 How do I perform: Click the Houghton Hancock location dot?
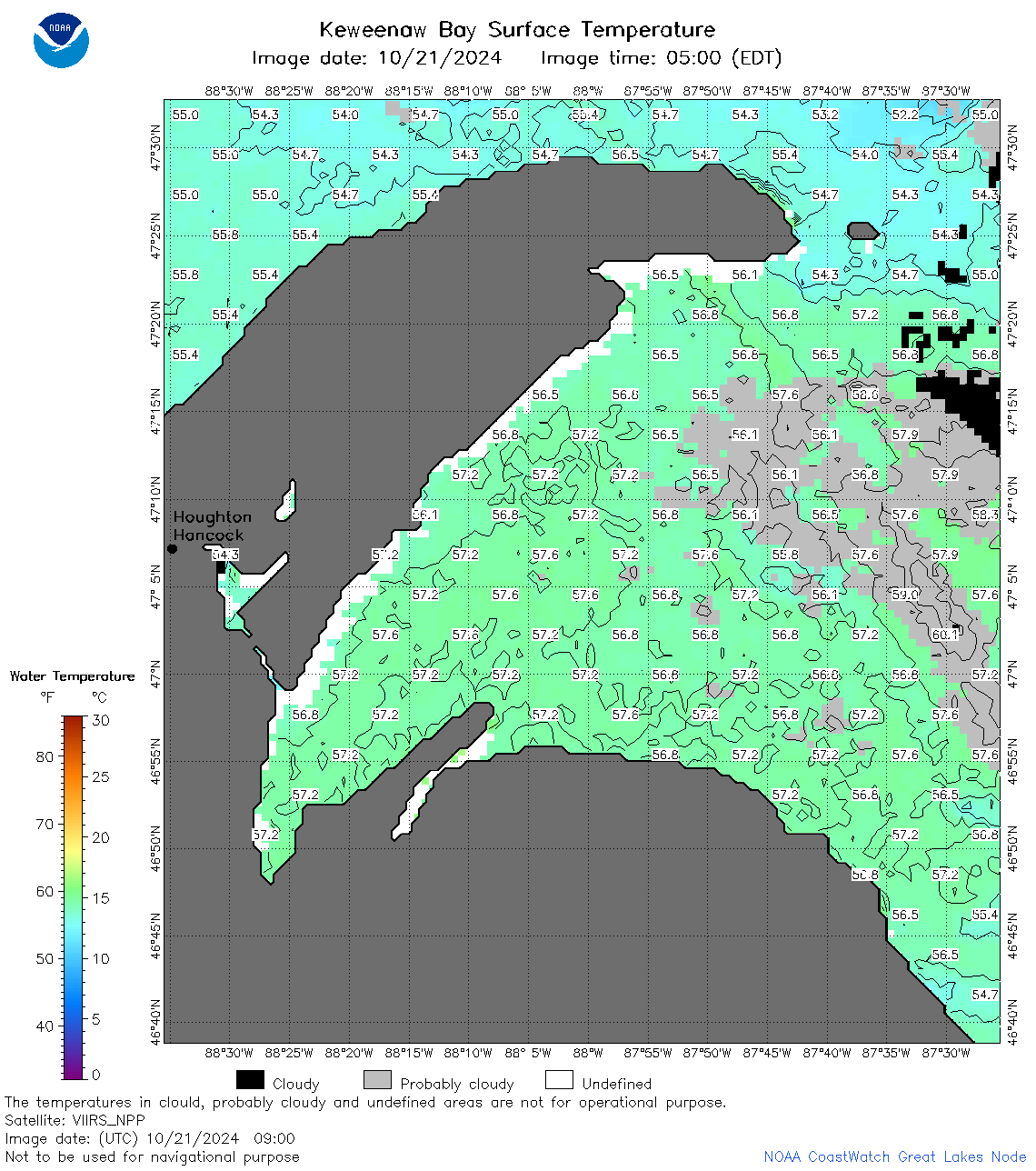pos(172,548)
